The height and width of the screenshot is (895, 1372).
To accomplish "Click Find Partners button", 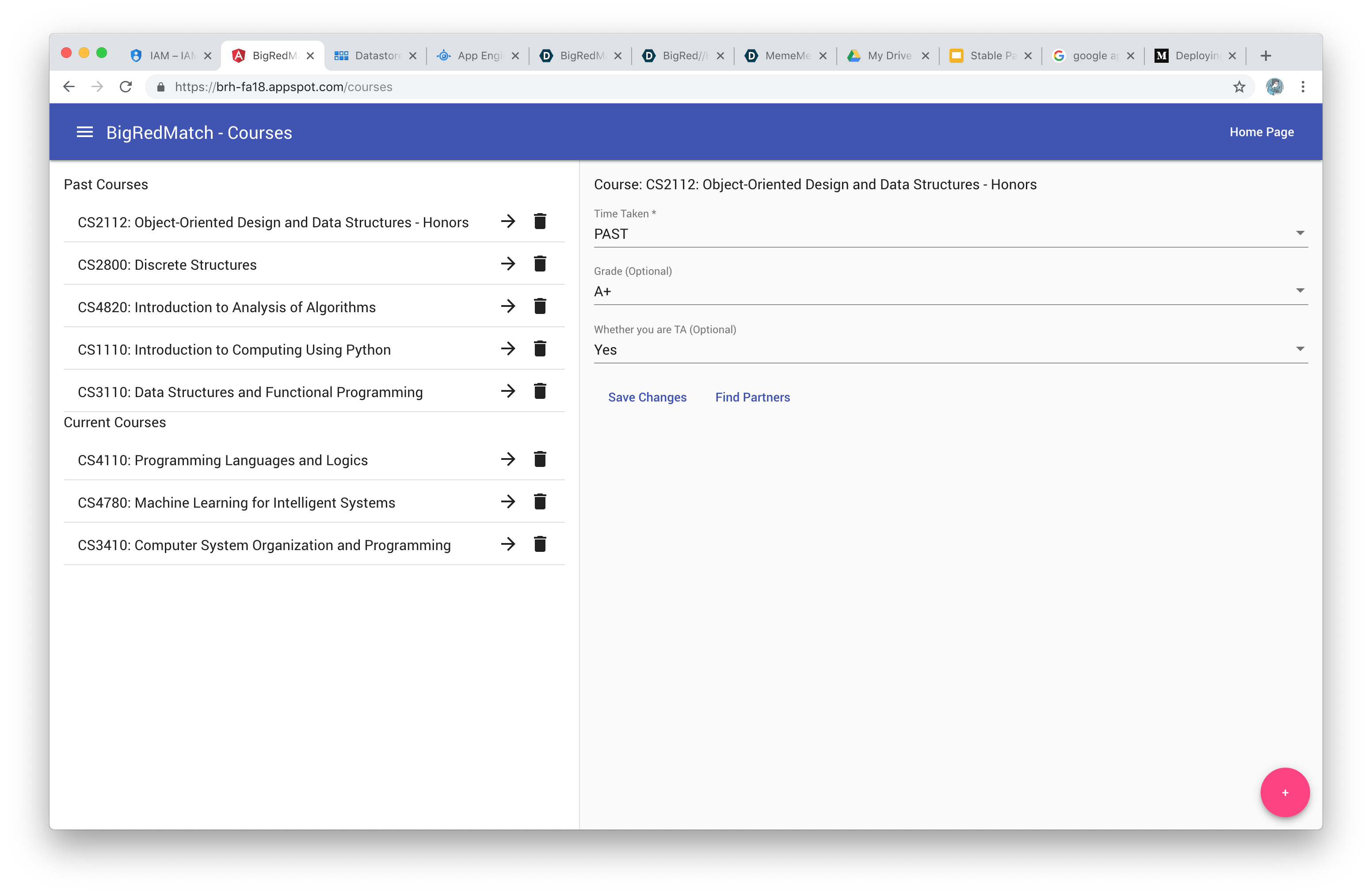I will click(752, 398).
